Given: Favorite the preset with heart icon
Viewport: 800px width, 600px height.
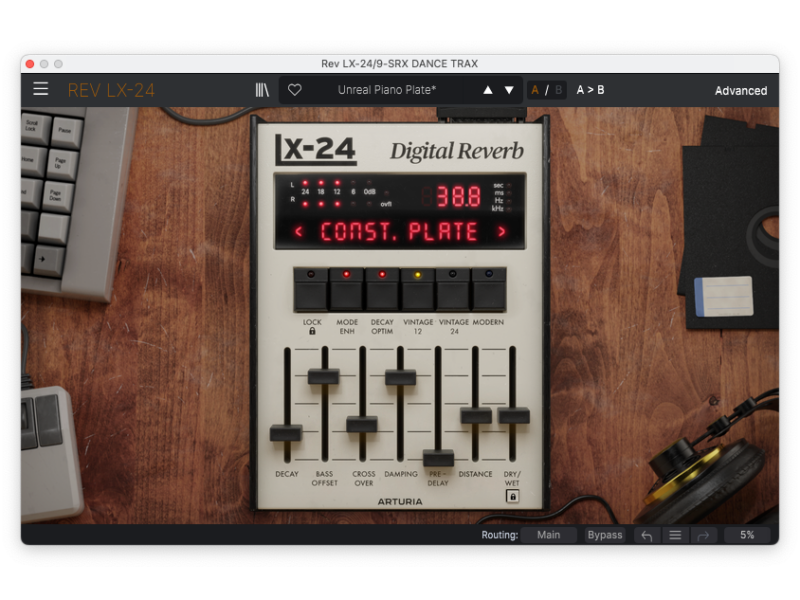Looking at the screenshot, I should click(x=294, y=90).
